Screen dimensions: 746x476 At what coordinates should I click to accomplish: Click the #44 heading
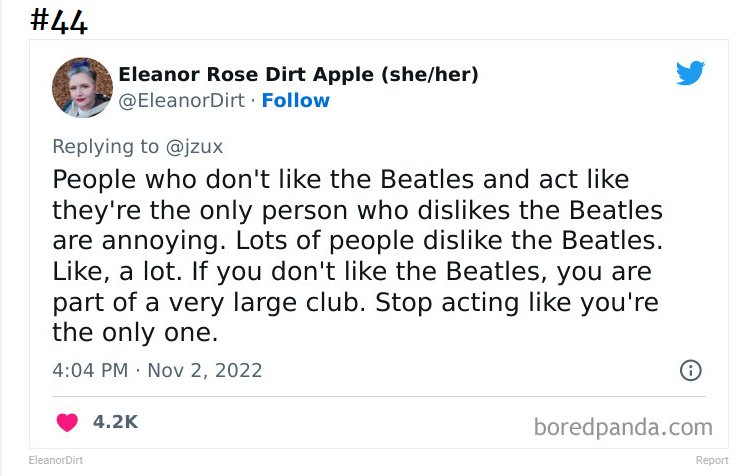coord(59,21)
